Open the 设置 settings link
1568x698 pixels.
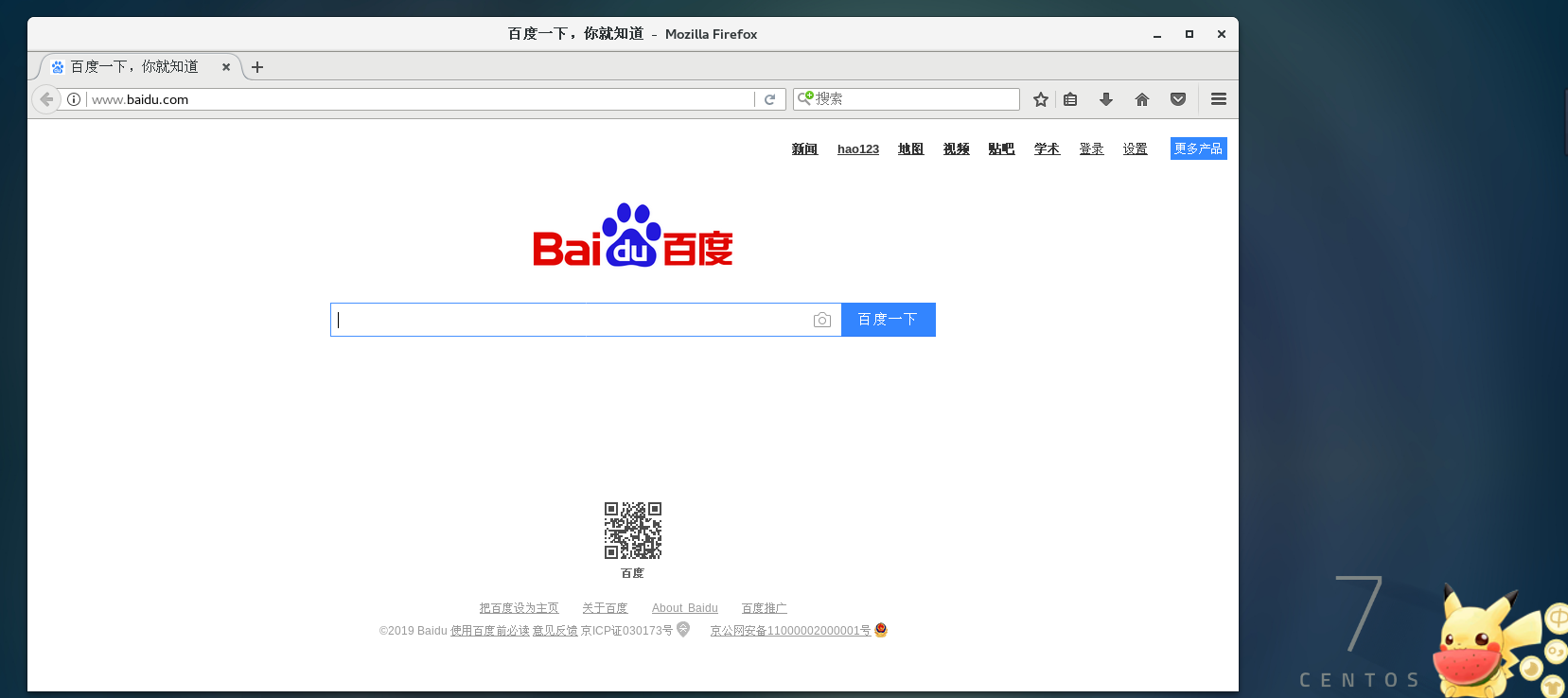(x=1135, y=149)
